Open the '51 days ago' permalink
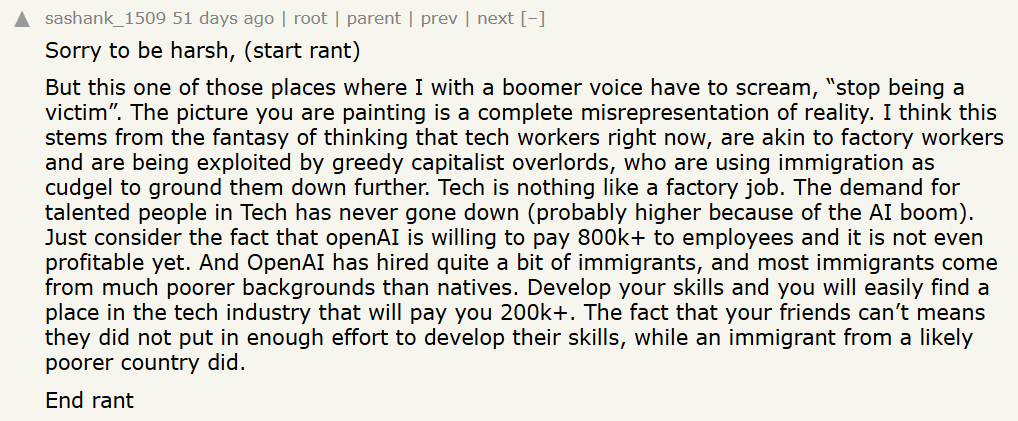The width and height of the screenshot is (1018, 421). tap(223, 19)
